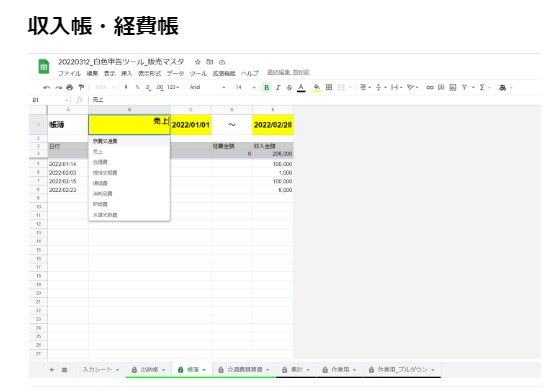Click the document title 20220312_白色申告ツール
The height and width of the screenshot is (391, 549).
(x=121, y=62)
